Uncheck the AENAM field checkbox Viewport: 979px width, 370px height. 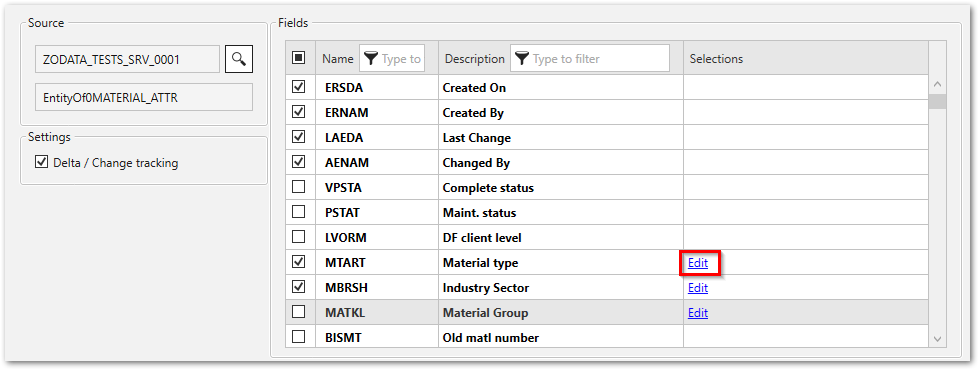click(x=299, y=162)
